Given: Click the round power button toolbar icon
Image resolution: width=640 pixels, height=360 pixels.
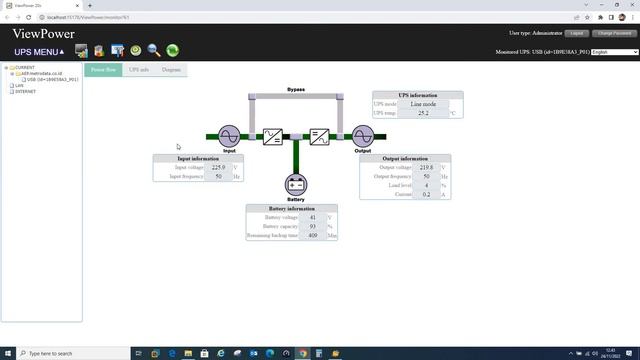Looking at the screenshot, I should click(x=136, y=51).
